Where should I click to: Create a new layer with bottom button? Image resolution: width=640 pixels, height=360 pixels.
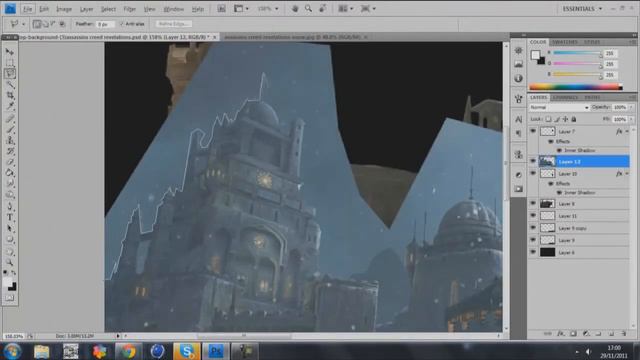pos(611,333)
